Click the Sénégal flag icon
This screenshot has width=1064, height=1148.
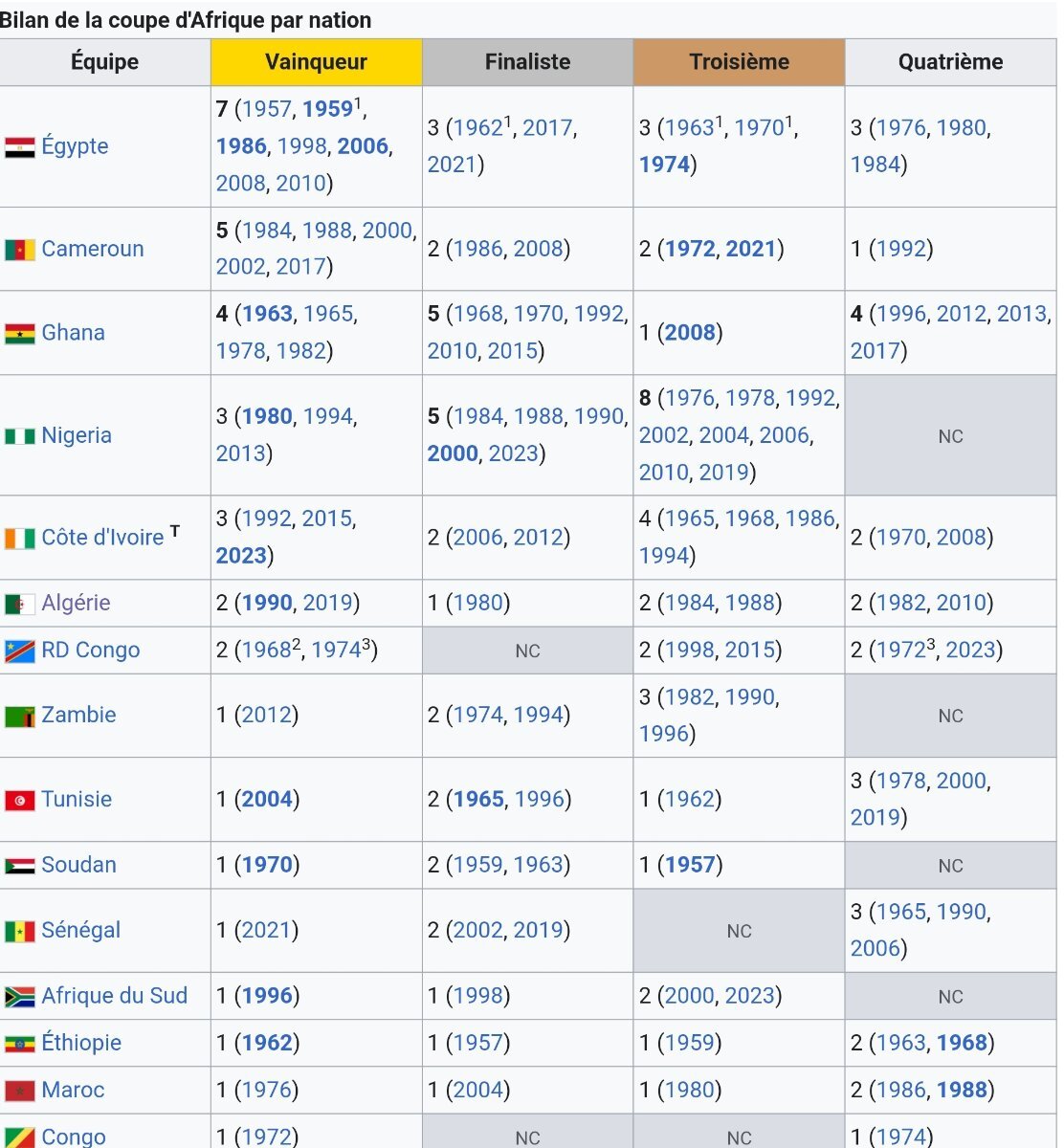[20, 931]
